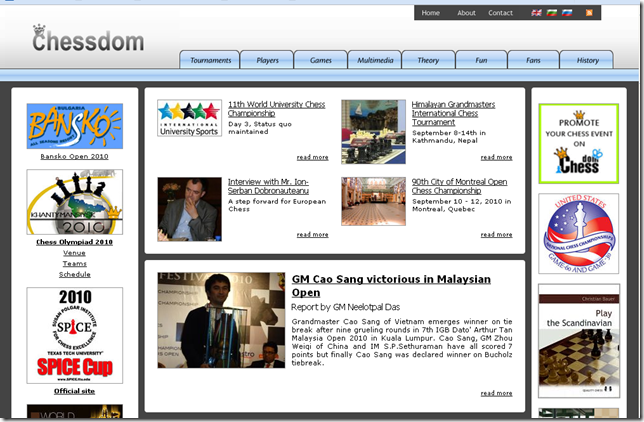Select the Theory tab
Image resolution: width=644 pixels, height=422 pixels.
[x=428, y=60]
